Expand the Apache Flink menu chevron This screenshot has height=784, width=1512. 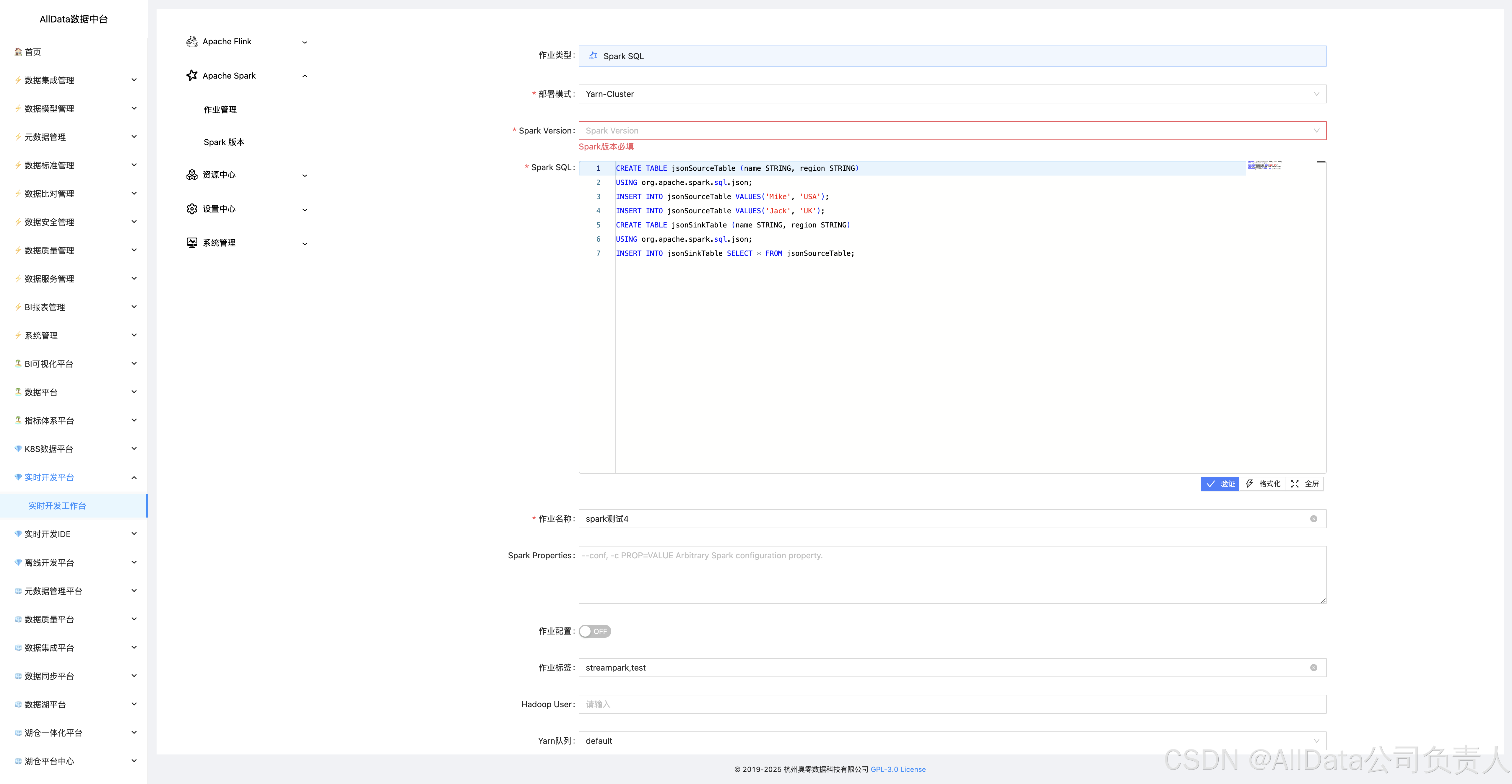pyautogui.click(x=305, y=42)
